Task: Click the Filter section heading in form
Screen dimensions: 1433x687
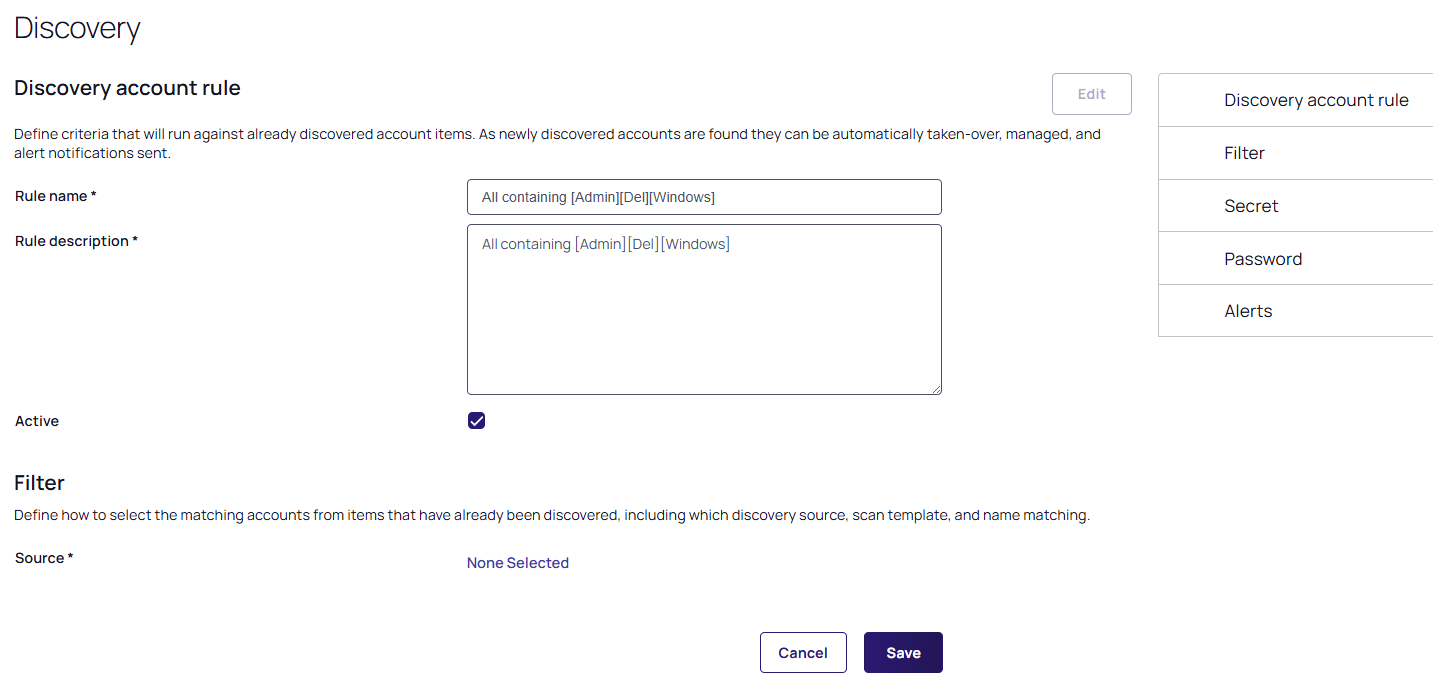Action: [39, 483]
